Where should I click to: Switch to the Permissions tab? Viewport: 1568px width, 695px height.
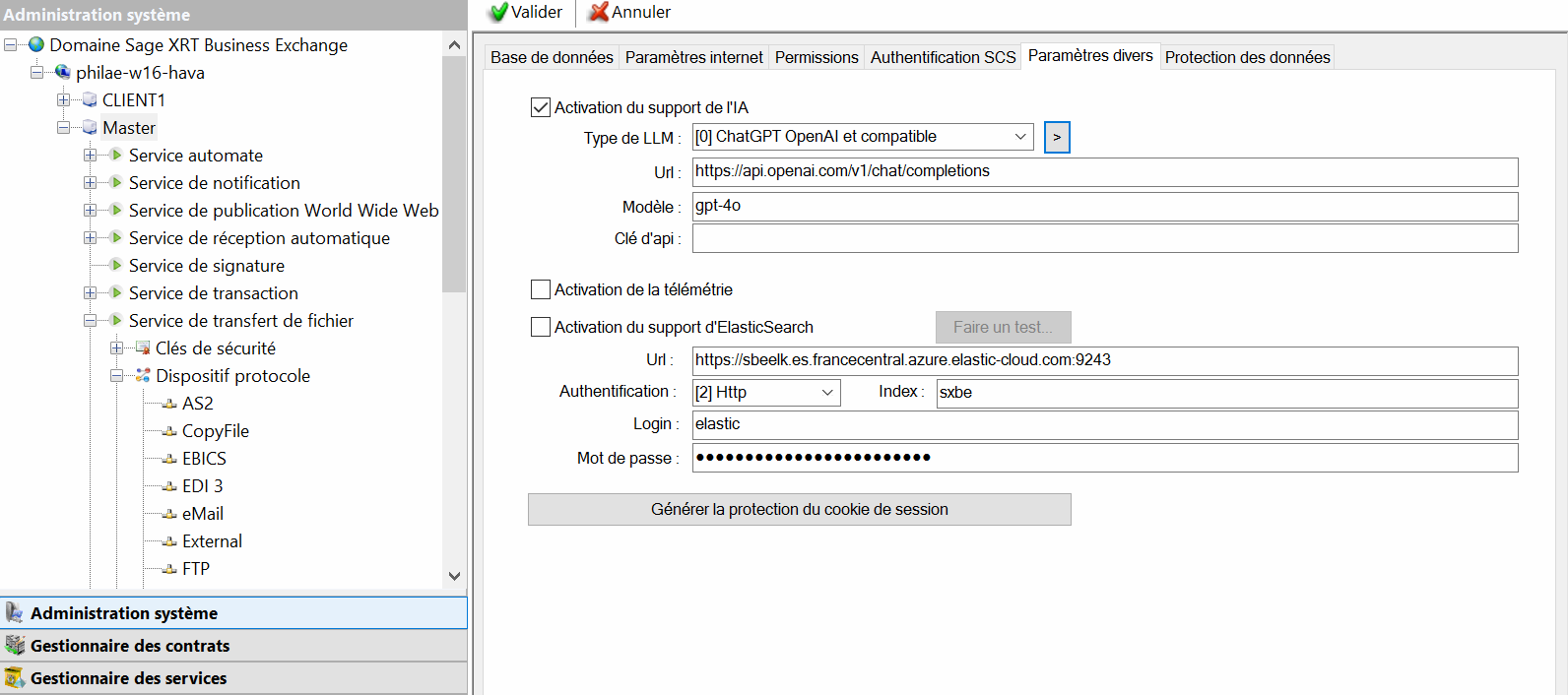(x=816, y=57)
